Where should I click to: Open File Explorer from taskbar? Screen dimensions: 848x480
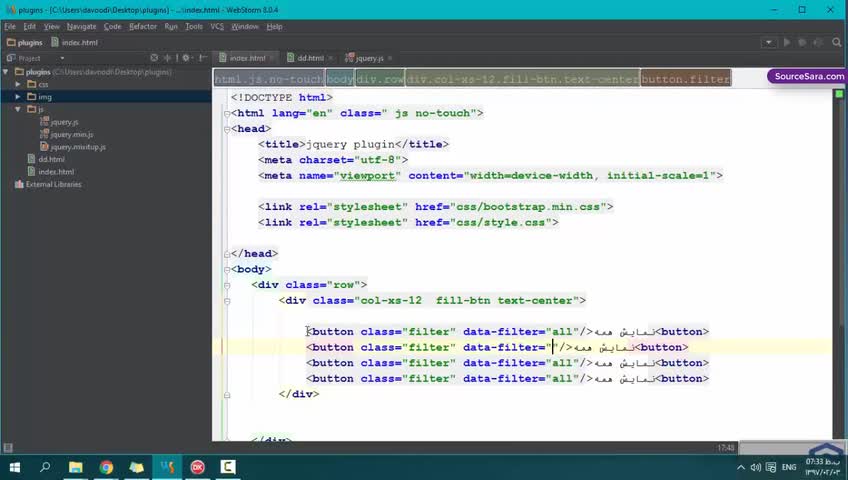[x=76, y=467]
